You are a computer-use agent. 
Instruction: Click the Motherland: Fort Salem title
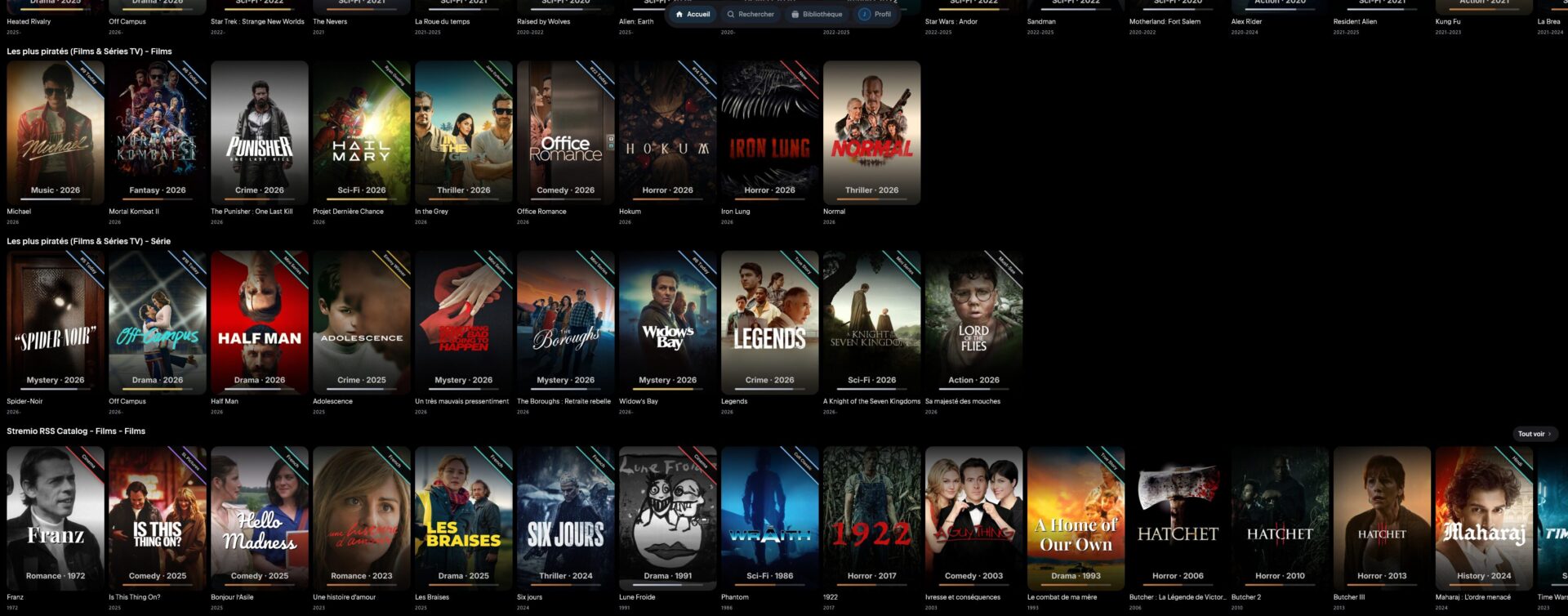tap(1165, 22)
